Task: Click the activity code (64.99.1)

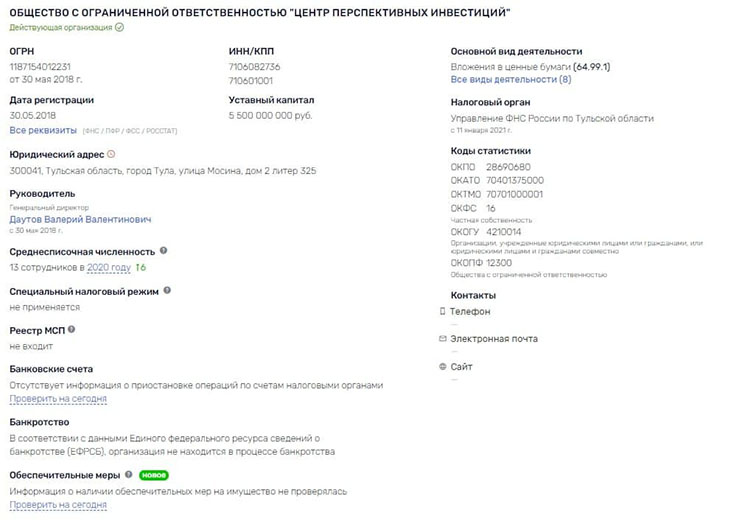Action: pos(592,66)
